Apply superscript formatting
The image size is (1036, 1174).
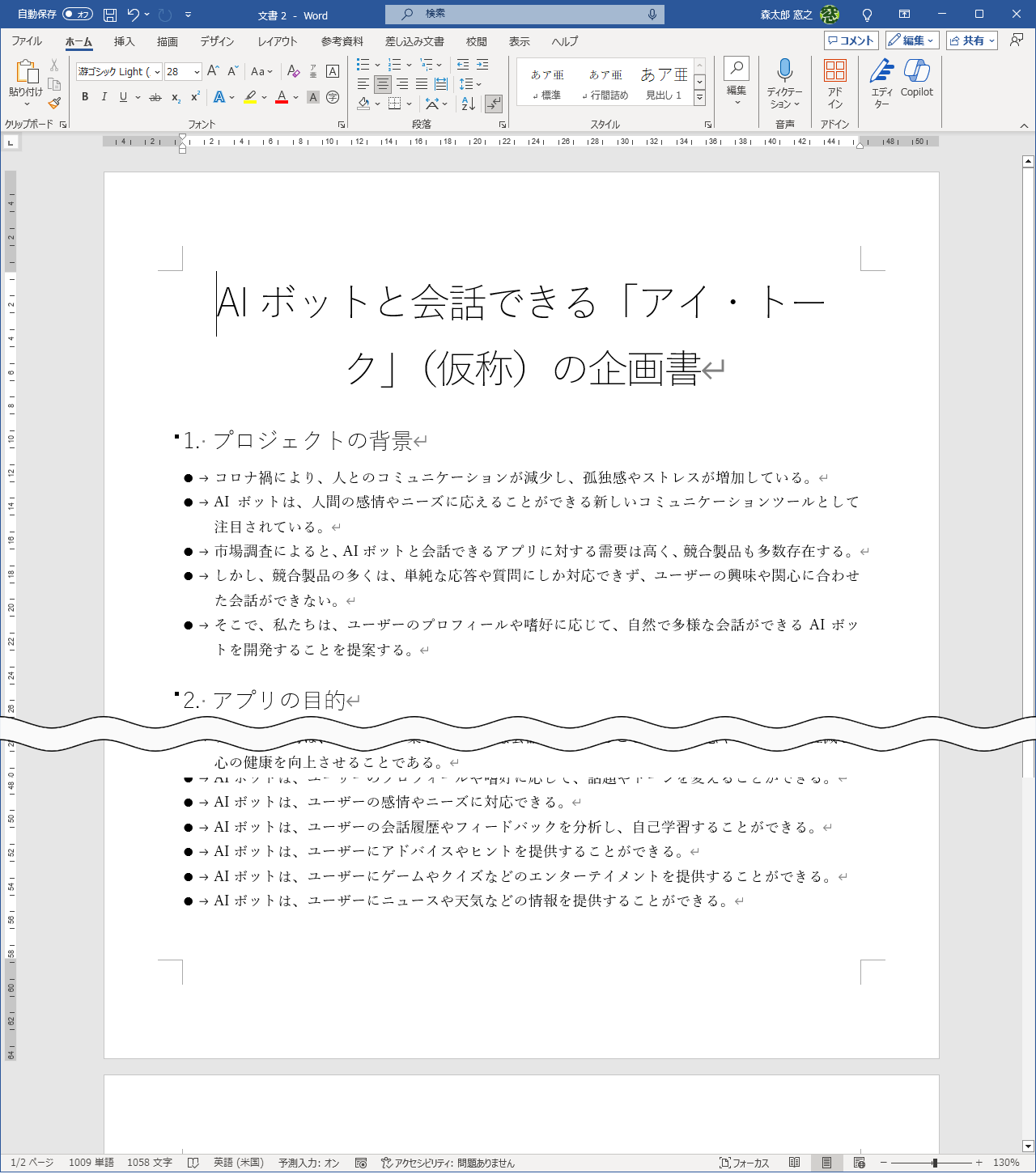[193, 97]
